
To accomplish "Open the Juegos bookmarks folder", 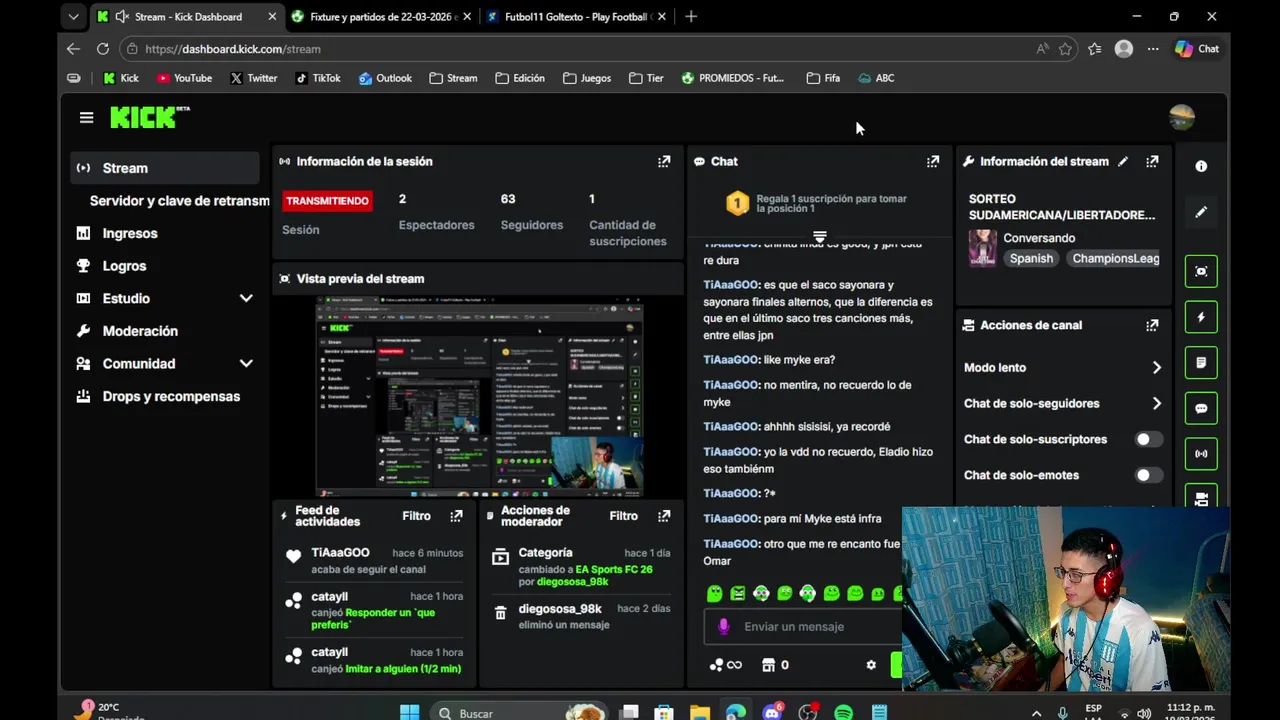I will pos(587,78).
